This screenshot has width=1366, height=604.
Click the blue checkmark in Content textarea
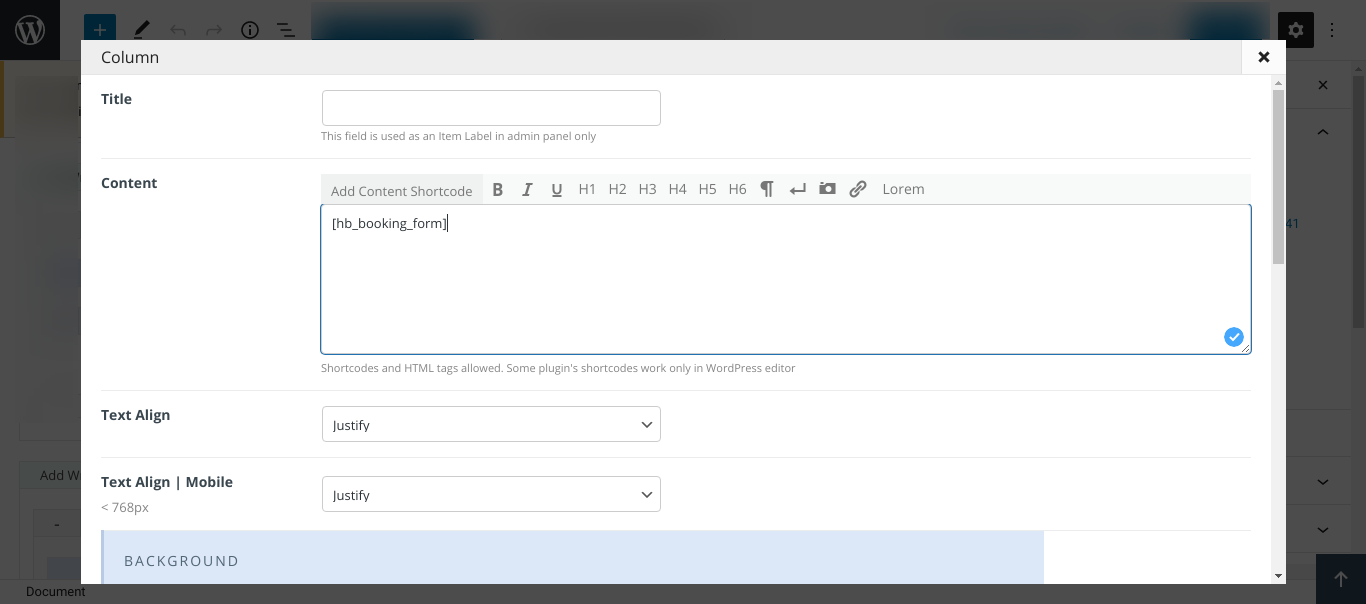(1234, 337)
